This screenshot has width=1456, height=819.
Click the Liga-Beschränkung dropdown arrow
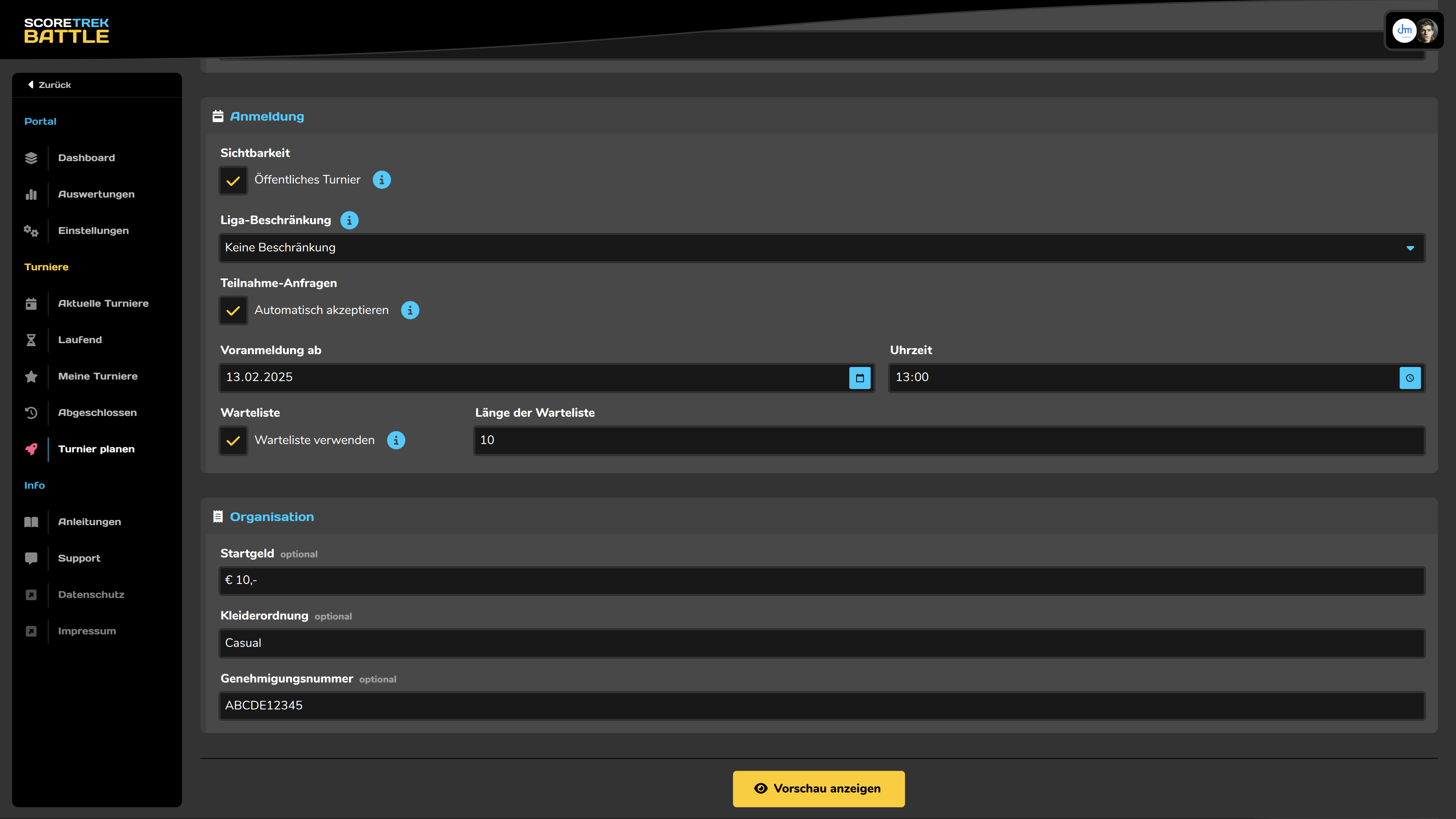[1410, 248]
